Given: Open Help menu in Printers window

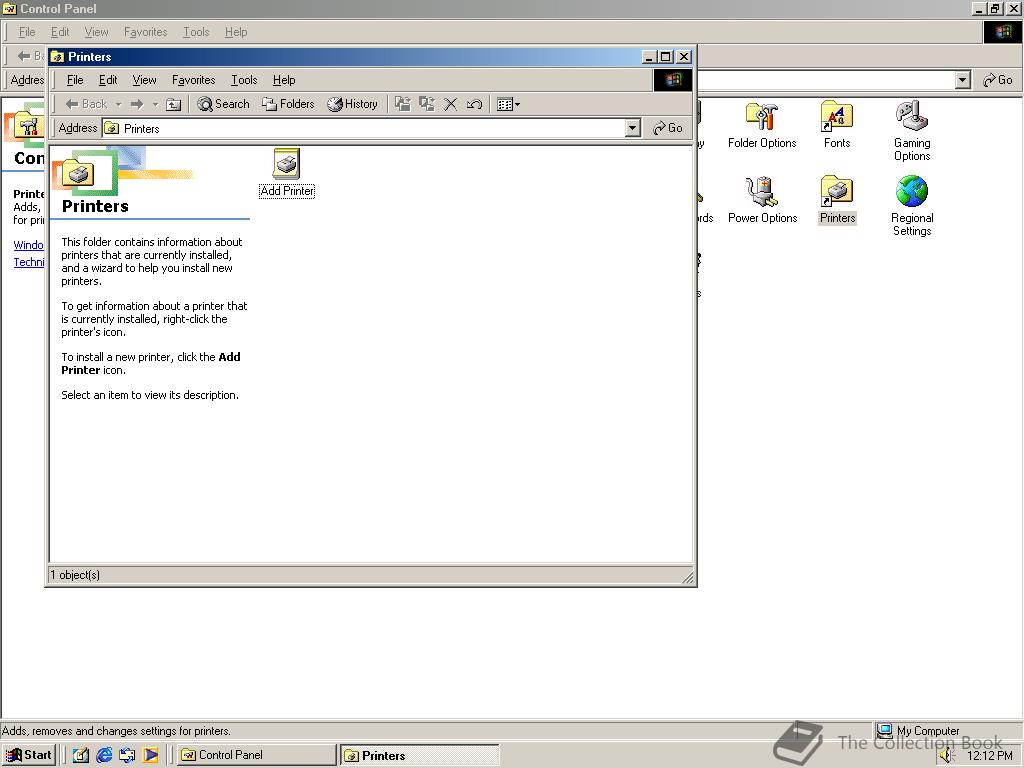Looking at the screenshot, I should point(284,80).
